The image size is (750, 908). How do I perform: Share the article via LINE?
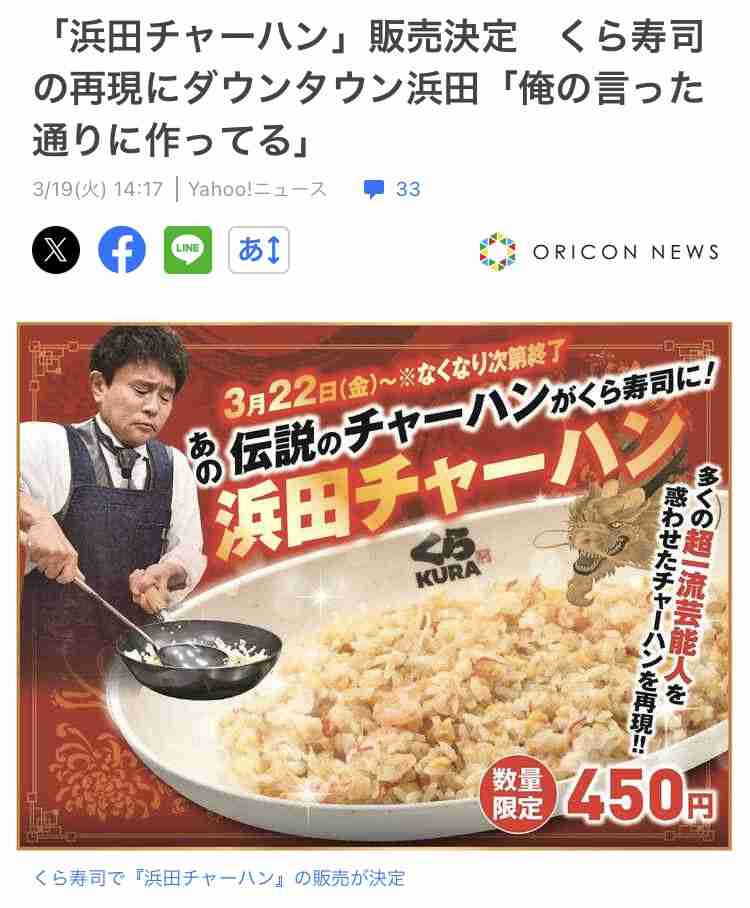coord(188,250)
